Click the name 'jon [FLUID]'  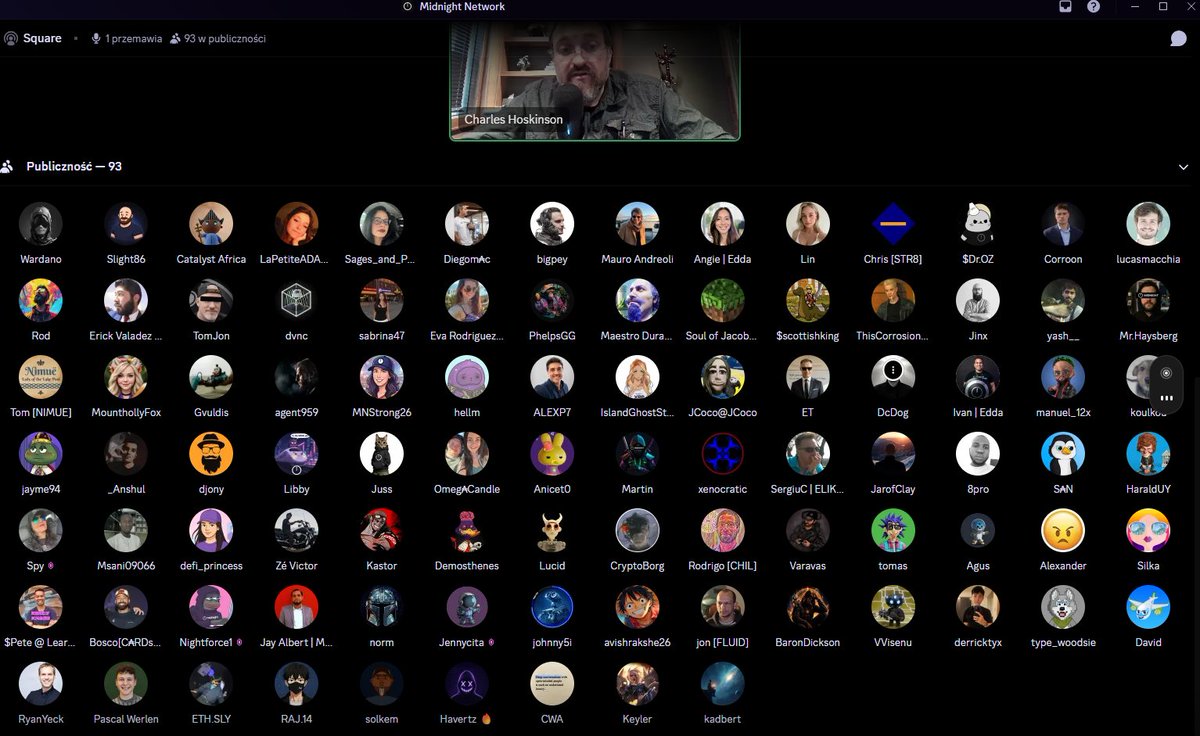click(x=722, y=642)
